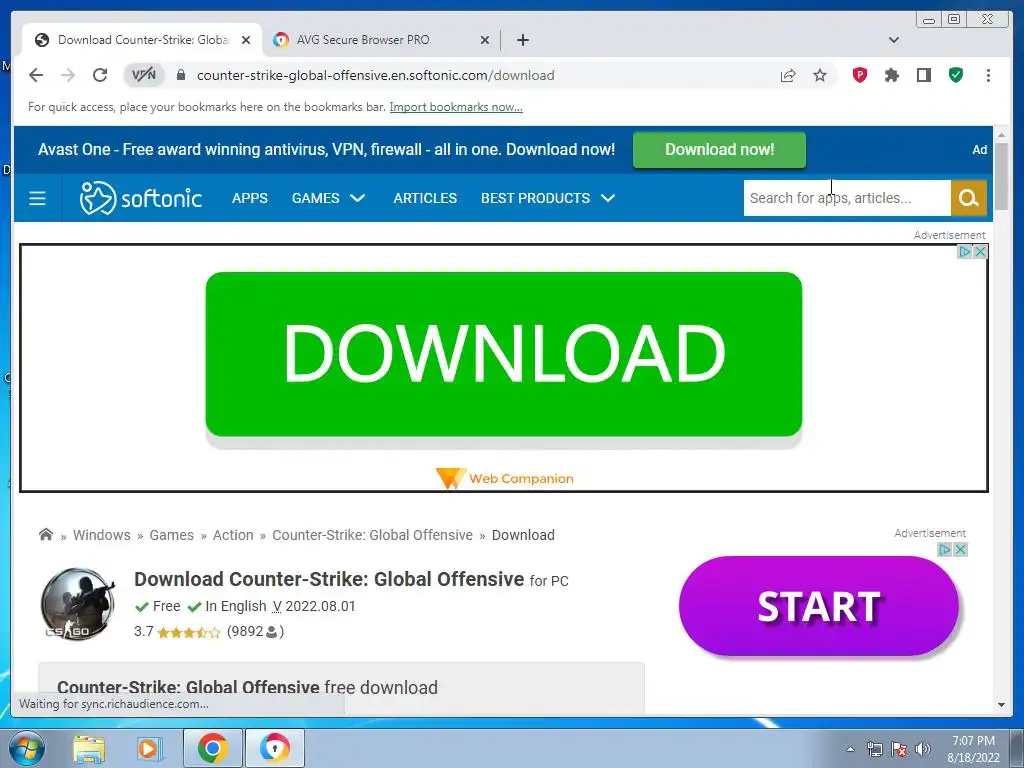Image resolution: width=1024 pixels, height=768 pixels.
Task: Close the AVG Secure Browser PRO tab
Action: pos(485,40)
